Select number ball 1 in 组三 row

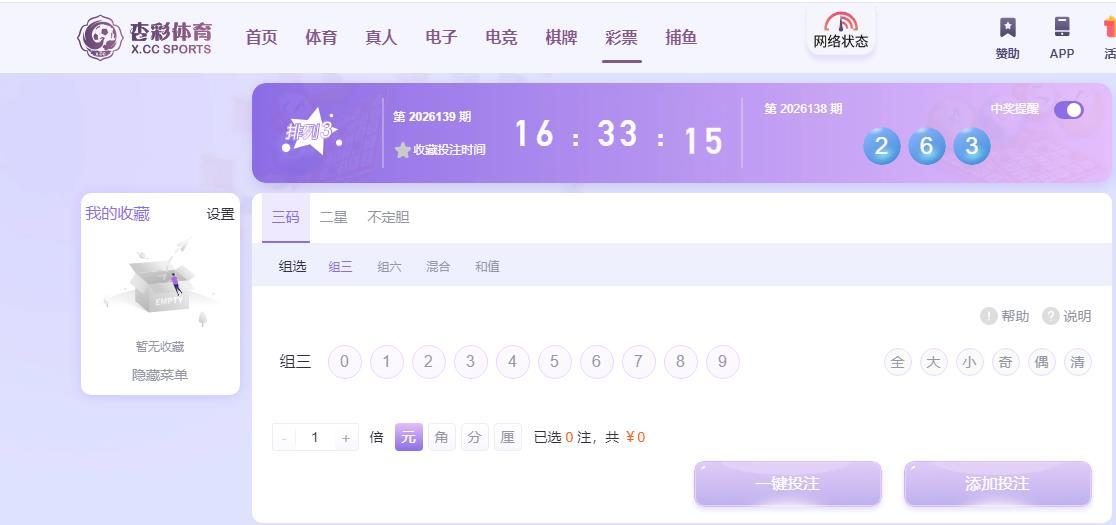(x=386, y=362)
